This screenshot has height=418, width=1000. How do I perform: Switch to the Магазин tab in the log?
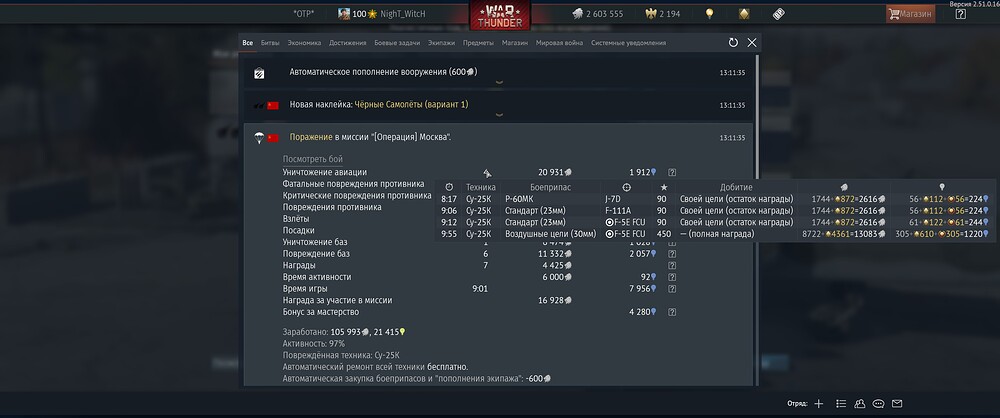tap(515, 43)
